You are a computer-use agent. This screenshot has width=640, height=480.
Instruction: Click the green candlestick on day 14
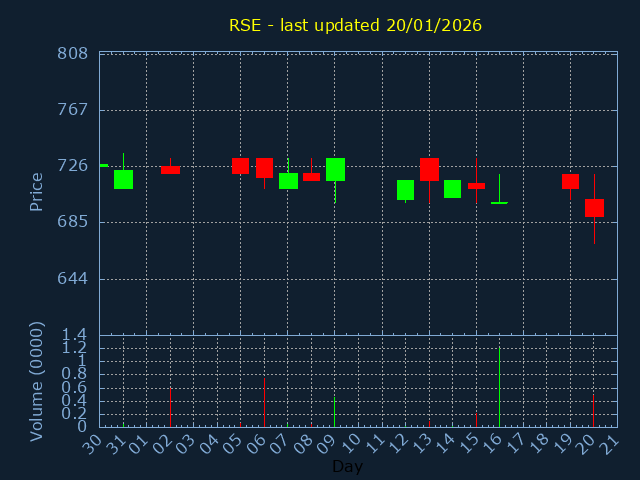452,189
